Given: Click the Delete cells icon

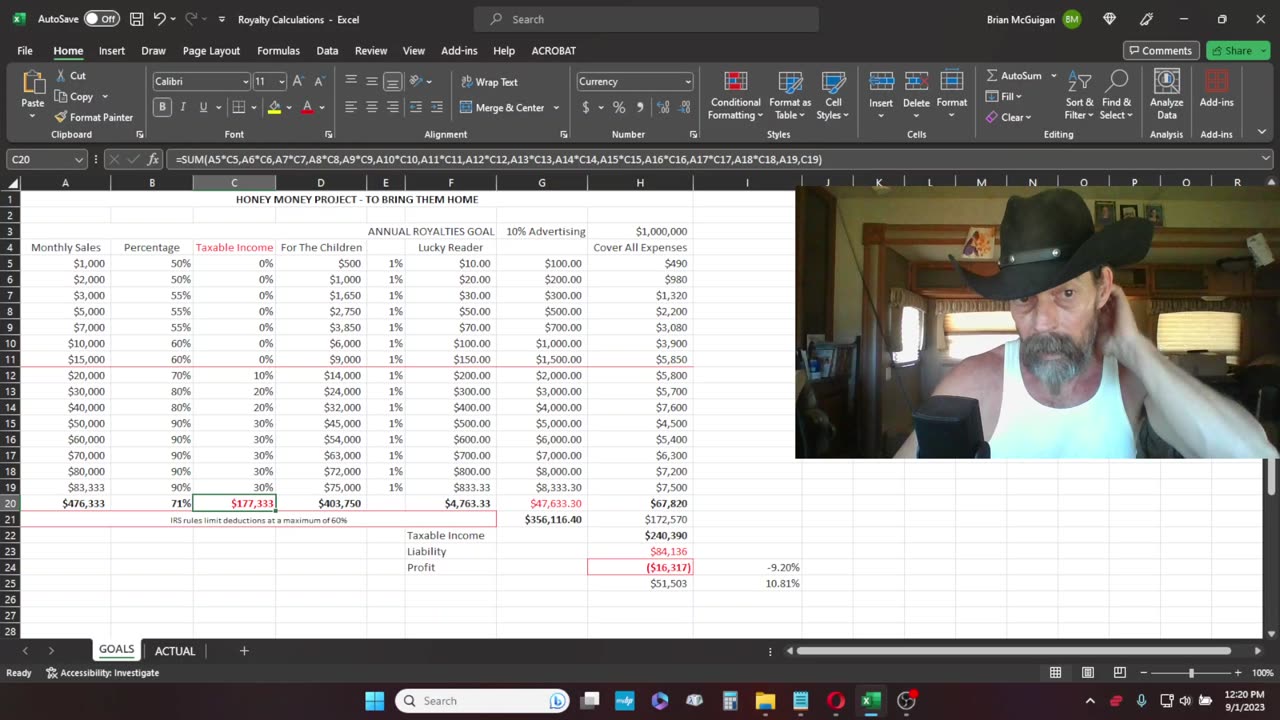Looking at the screenshot, I should pos(916,84).
